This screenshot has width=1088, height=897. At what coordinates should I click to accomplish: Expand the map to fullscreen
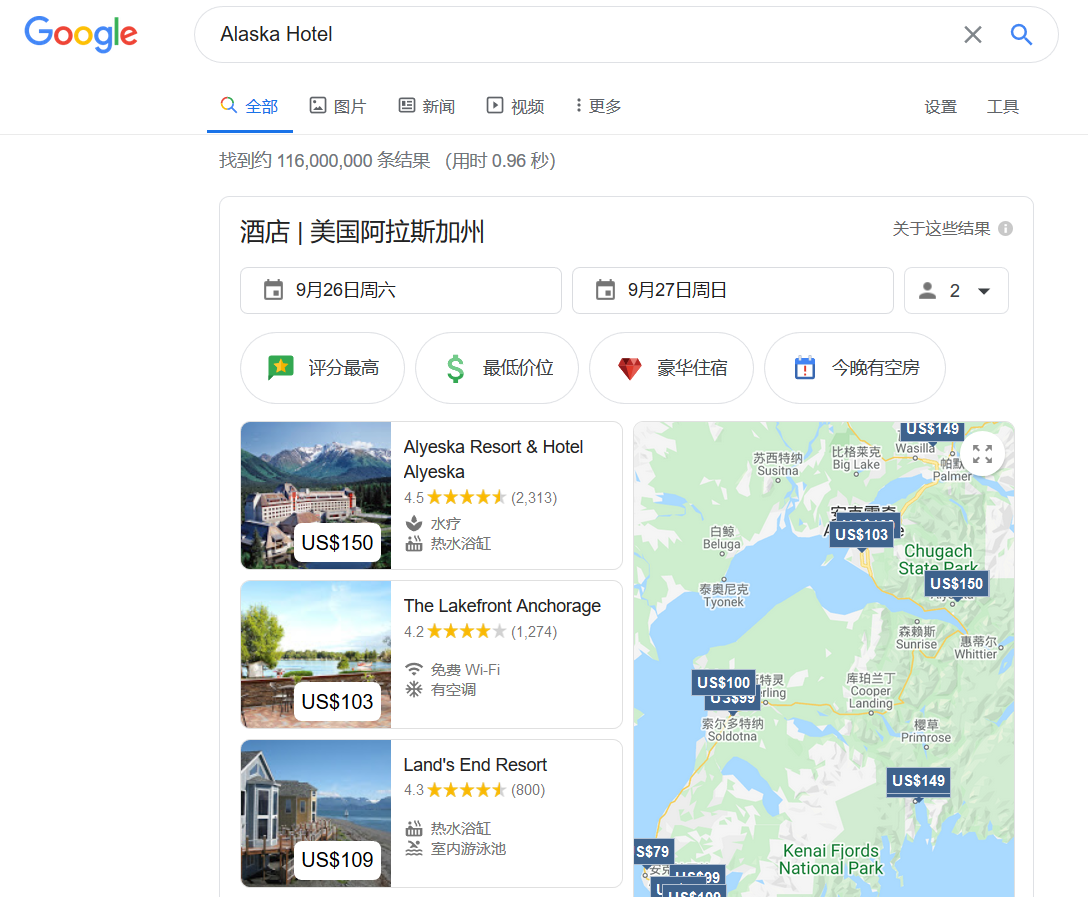coord(982,454)
